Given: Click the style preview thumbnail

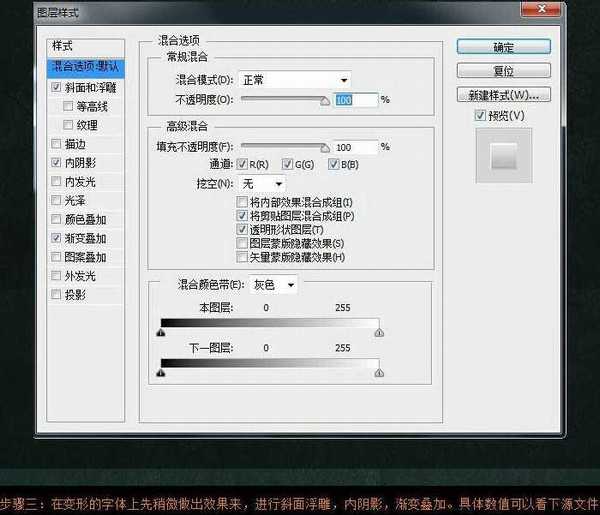Looking at the screenshot, I should 504,156.
